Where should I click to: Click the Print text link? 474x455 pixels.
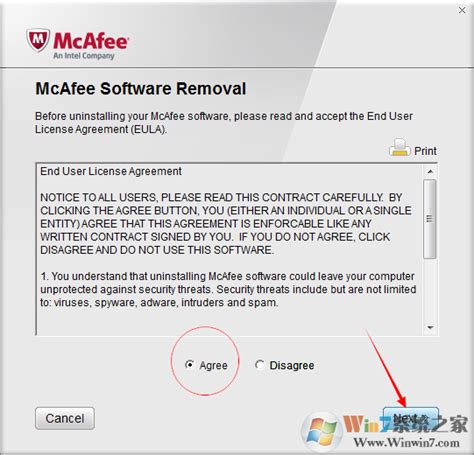click(425, 151)
